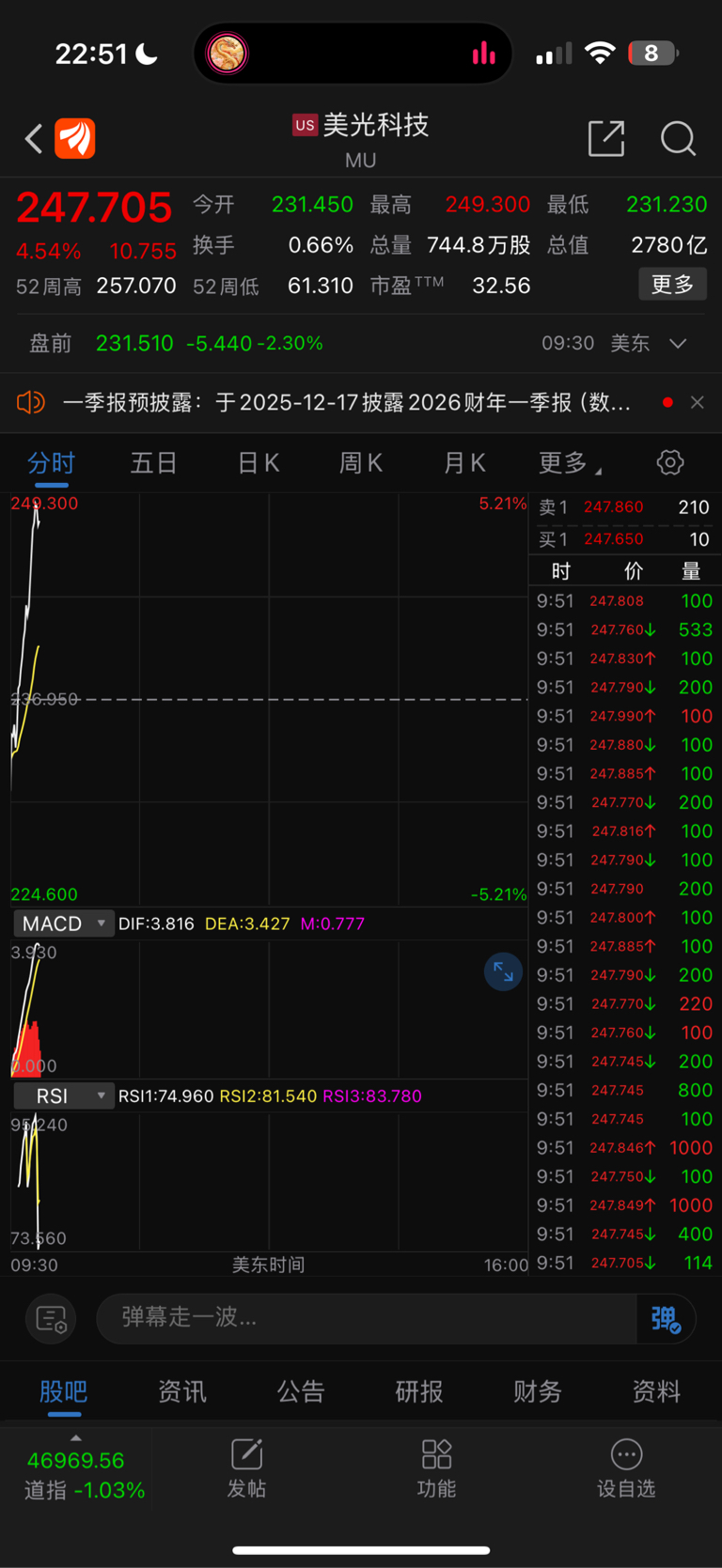722x1568 pixels.
Task: Tap the 时 column header in trades
Action: (561, 571)
